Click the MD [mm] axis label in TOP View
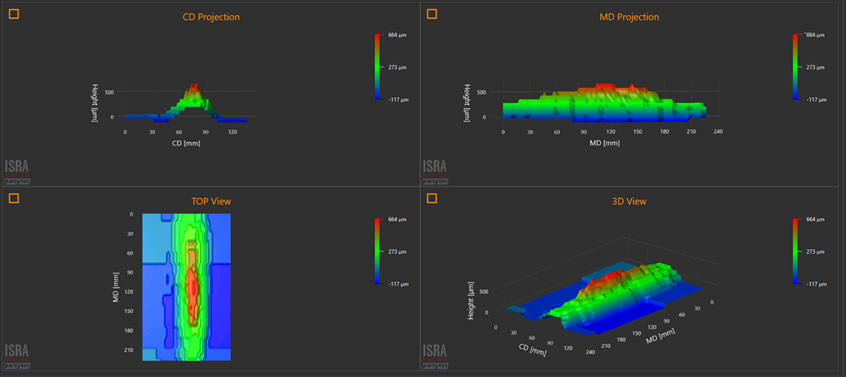 click(x=116, y=287)
